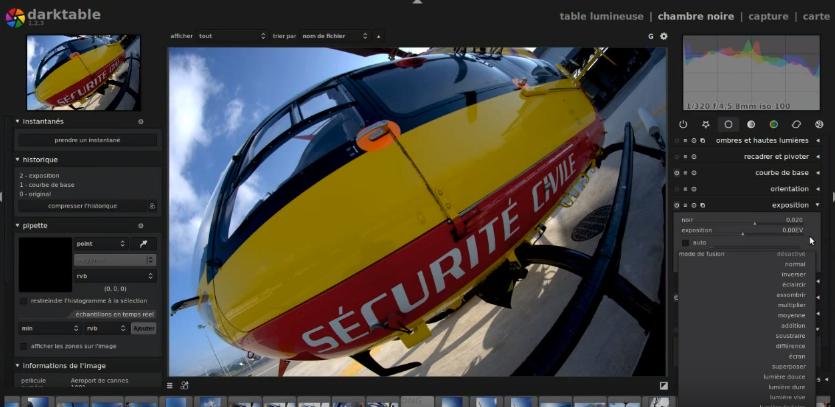The width and height of the screenshot is (835, 407).
Task: Select correction group icon
Action: tap(797, 124)
